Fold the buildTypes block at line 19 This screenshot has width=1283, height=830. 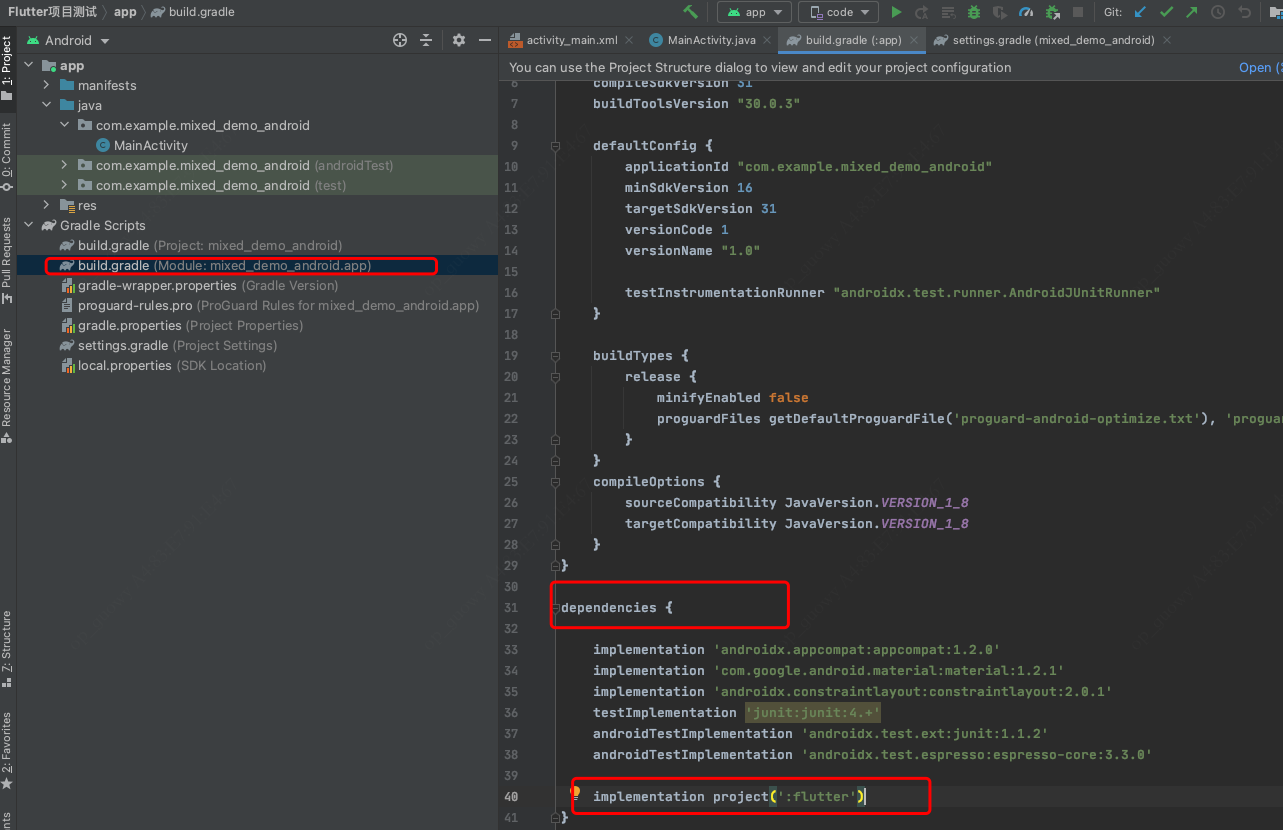point(555,355)
